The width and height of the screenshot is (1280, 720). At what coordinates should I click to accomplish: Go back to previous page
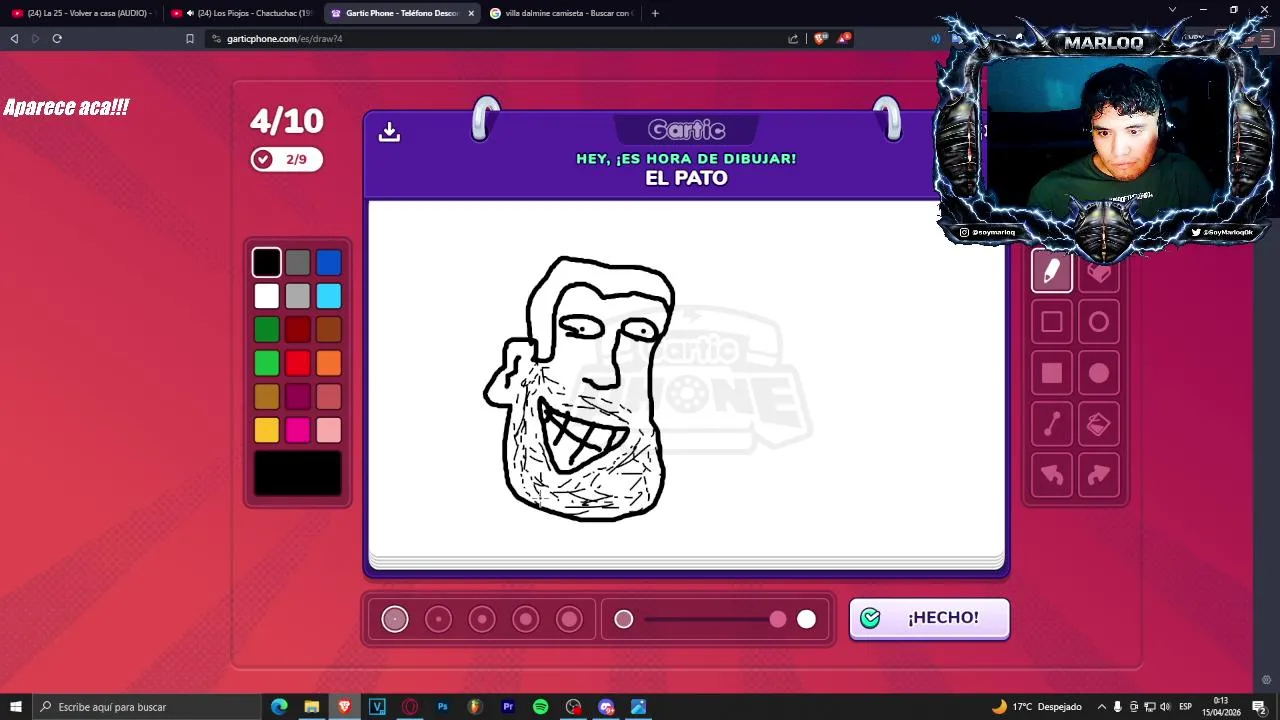coord(14,39)
